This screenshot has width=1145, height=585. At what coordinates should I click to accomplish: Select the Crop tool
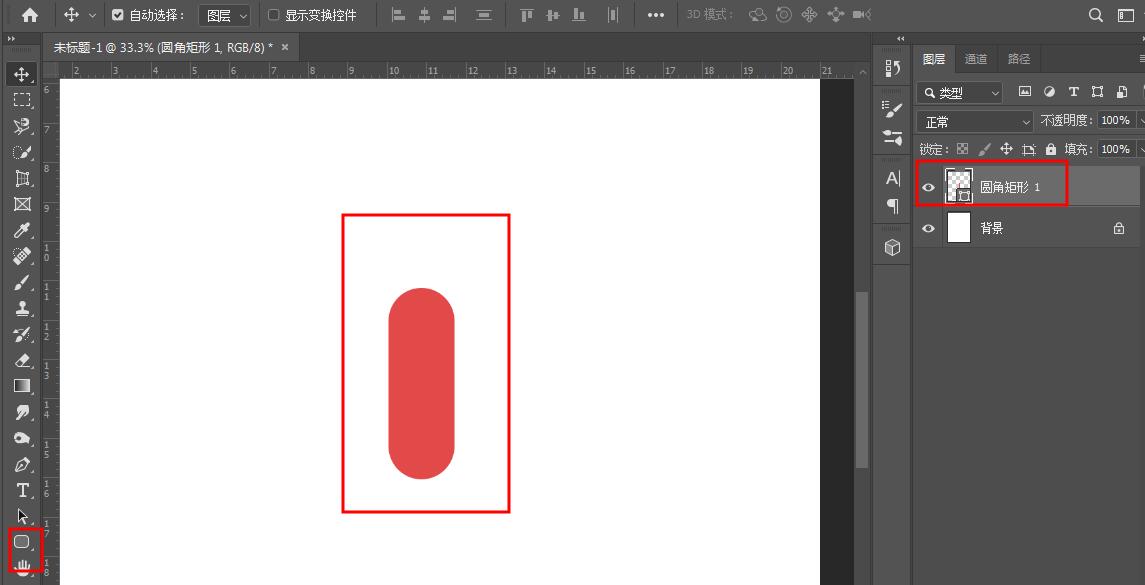[x=22, y=177]
